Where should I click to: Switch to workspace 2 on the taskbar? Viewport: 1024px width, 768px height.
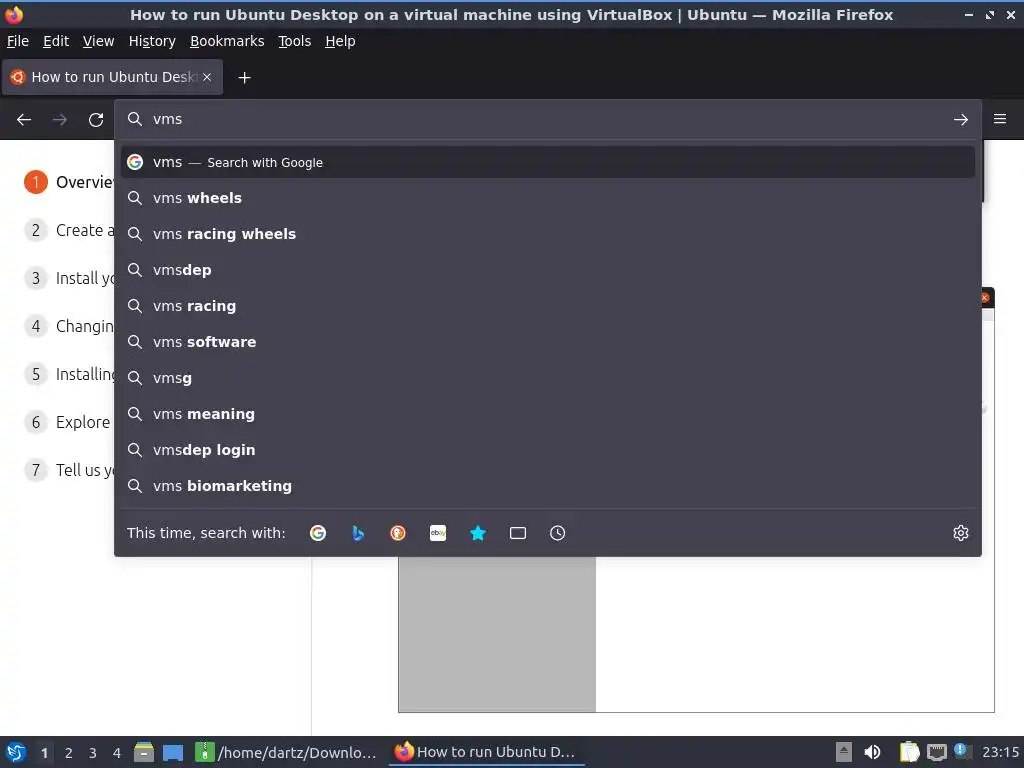[69, 753]
